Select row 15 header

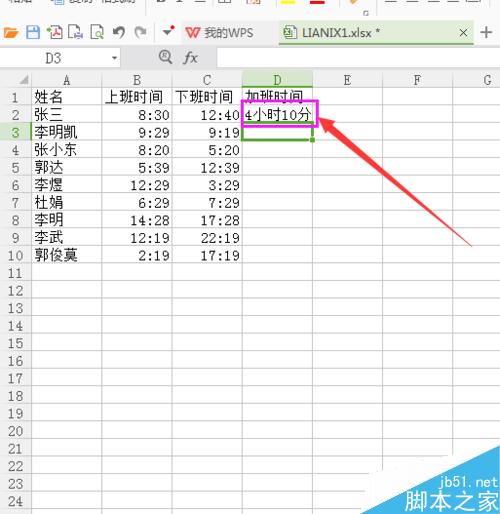[x=15, y=343]
